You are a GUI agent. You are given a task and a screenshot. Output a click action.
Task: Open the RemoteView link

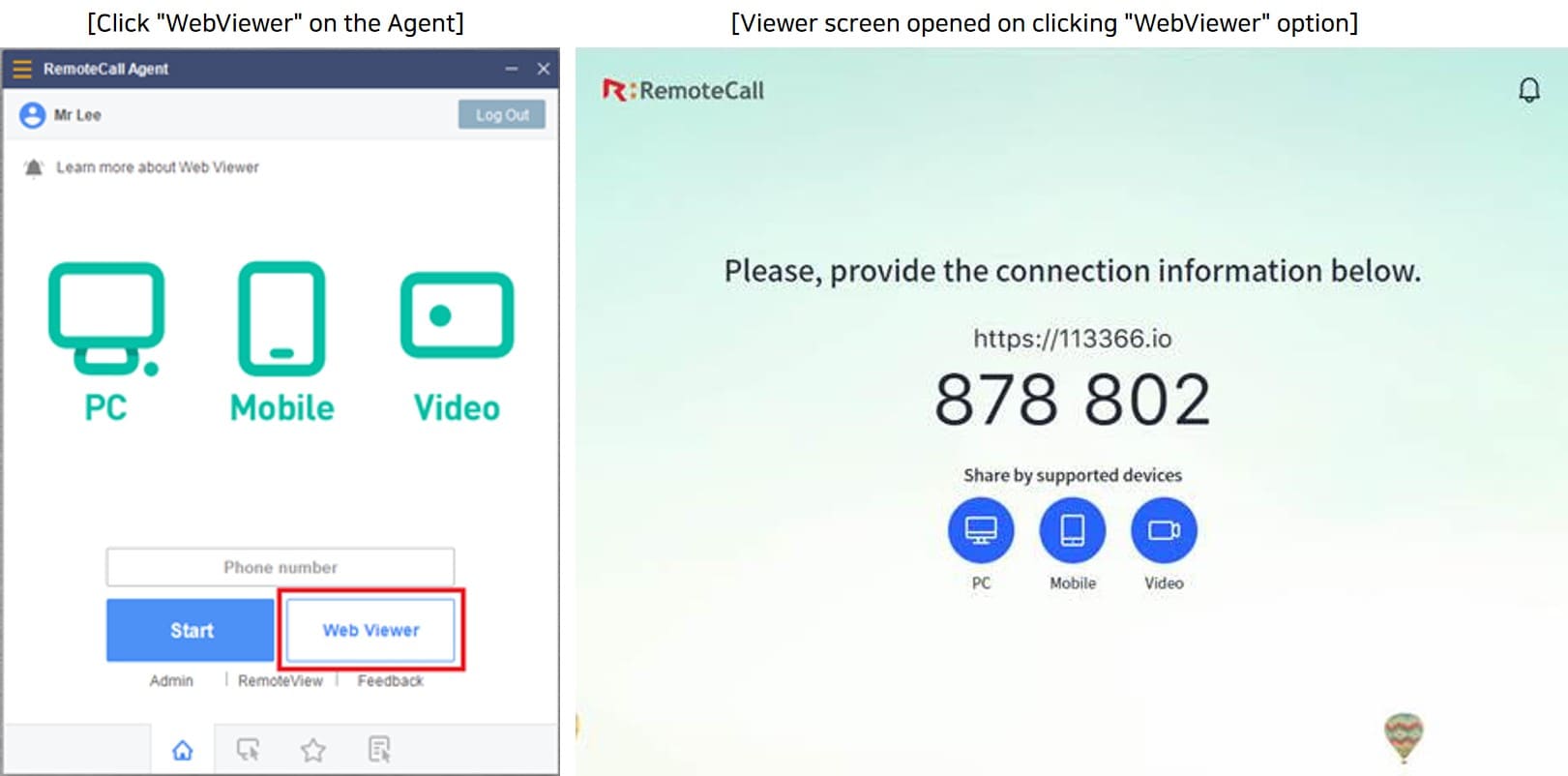click(281, 681)
